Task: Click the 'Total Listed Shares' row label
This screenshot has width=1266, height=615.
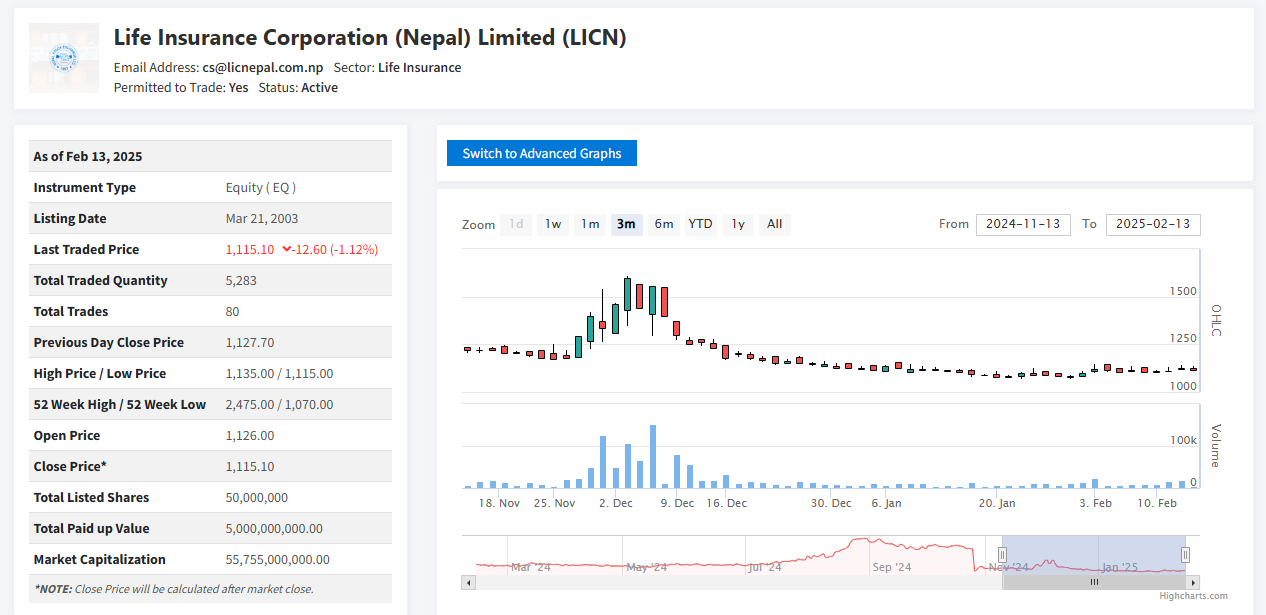Action: [91, 497]
